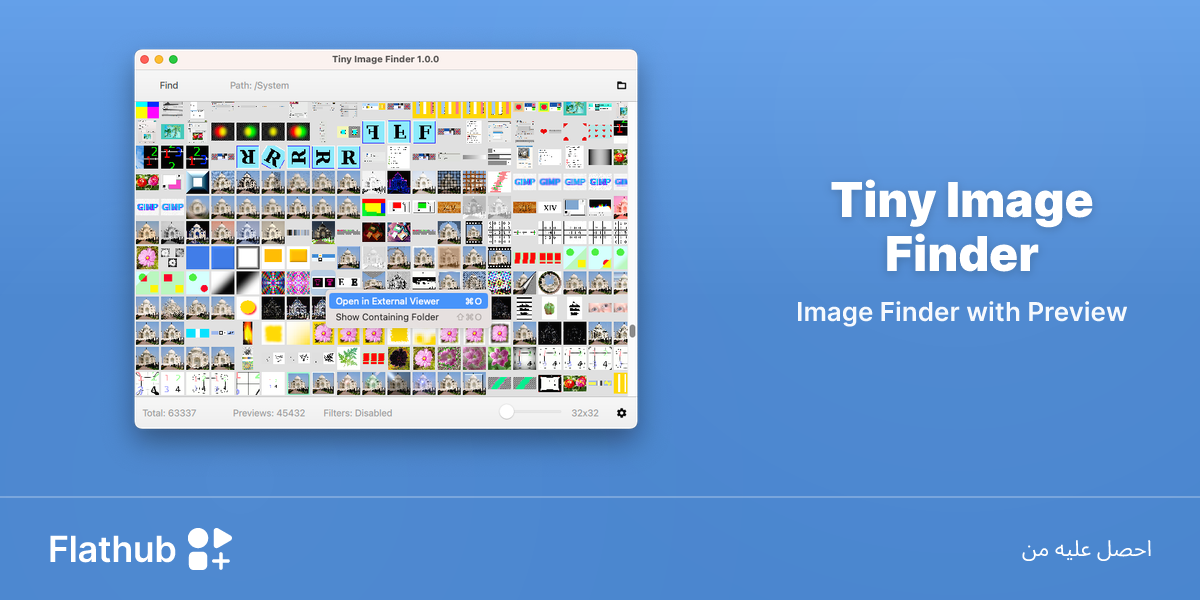Select the red heart thumbnail
This screenshot has height=600, width=1200.
click(549, 132)
